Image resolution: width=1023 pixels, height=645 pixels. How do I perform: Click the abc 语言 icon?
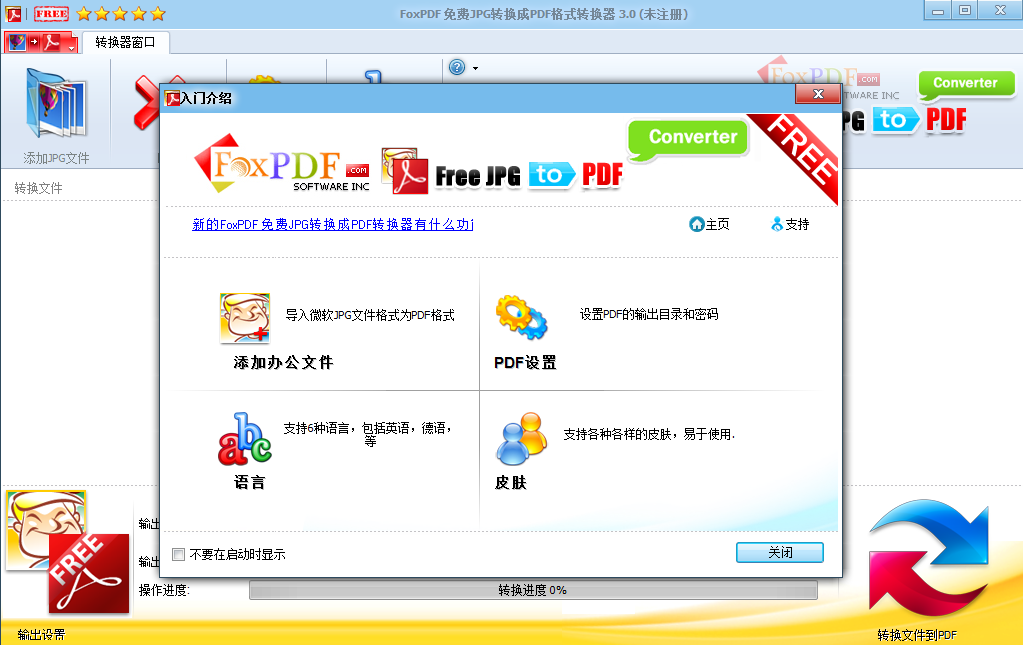pyautogui.click(x=245, y=438)
